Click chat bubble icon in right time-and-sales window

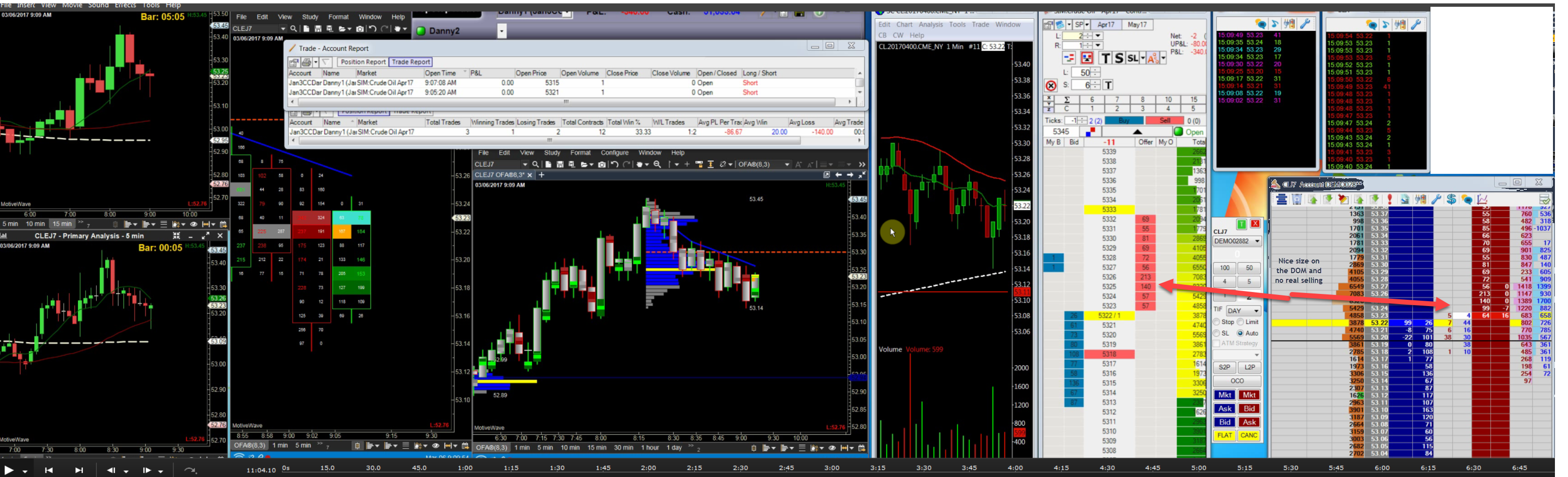pyautogui.click(x=1371, y=24)
